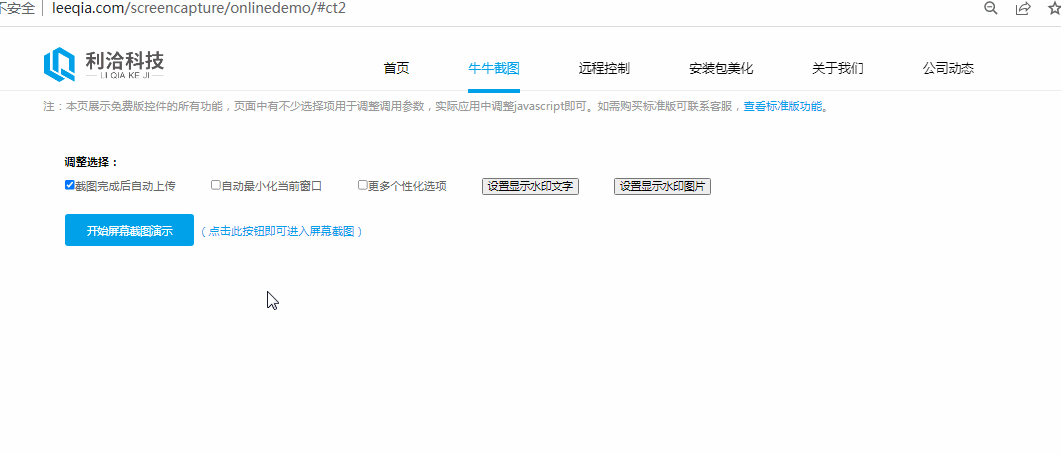
Task: Open the 安装包美化 menu item
Action: click(721, 69)
